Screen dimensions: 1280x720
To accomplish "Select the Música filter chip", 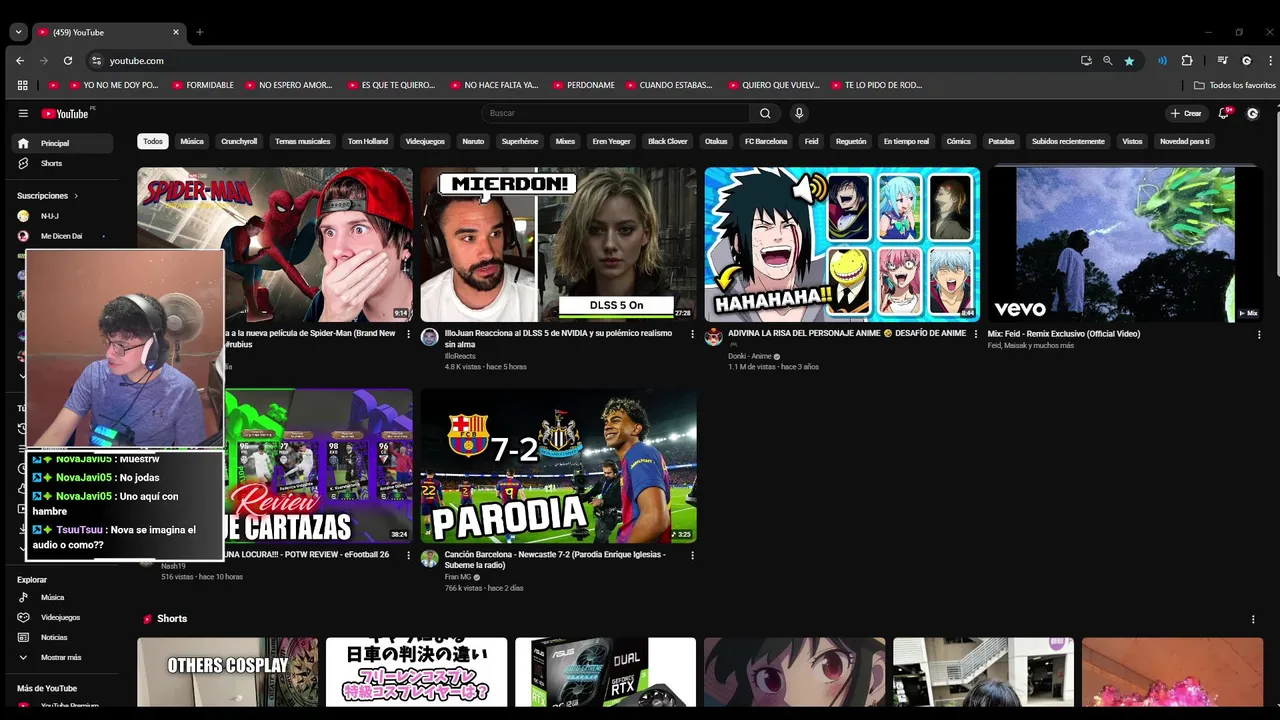I will [192, 141].
